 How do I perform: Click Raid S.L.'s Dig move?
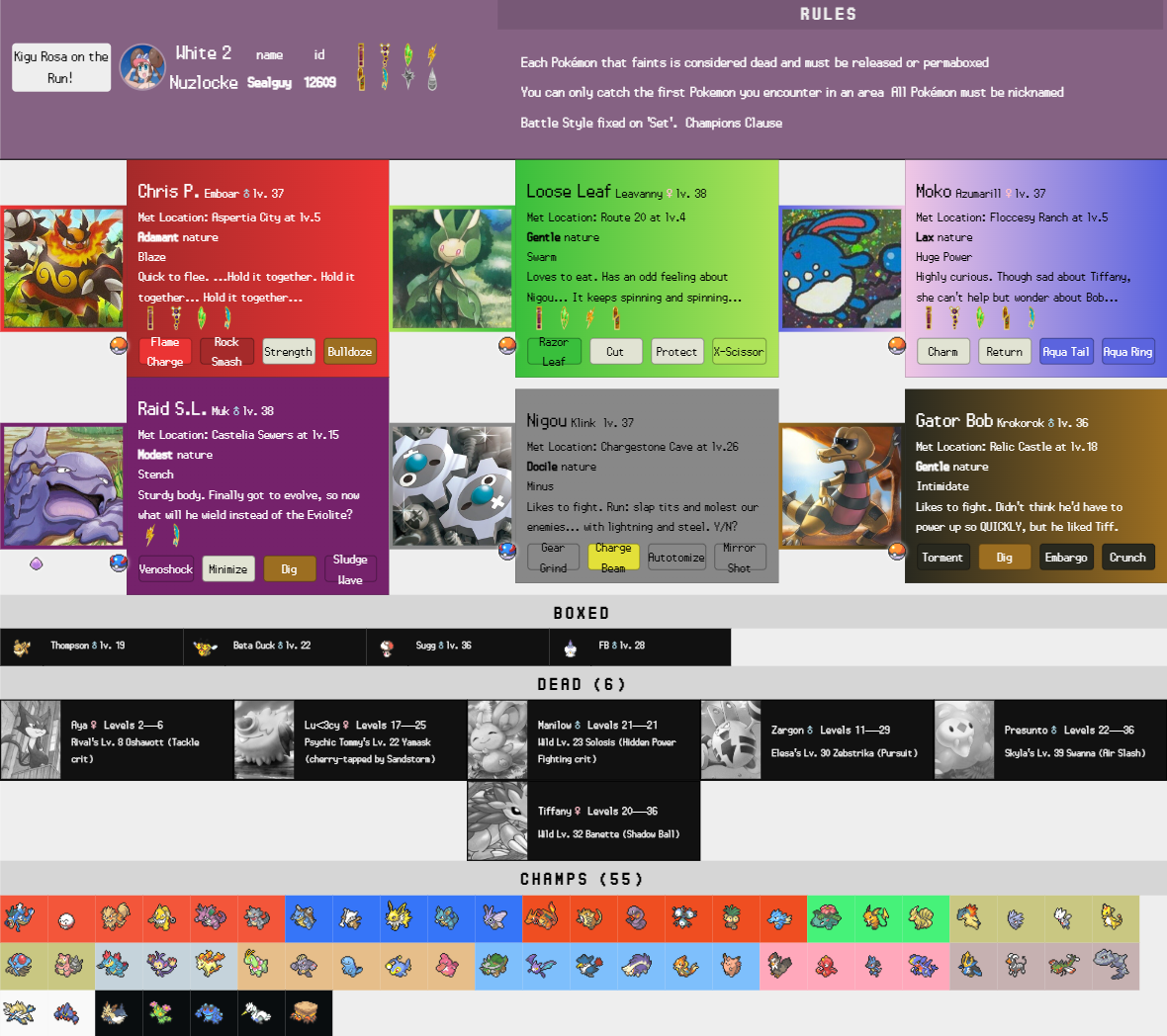289,569
